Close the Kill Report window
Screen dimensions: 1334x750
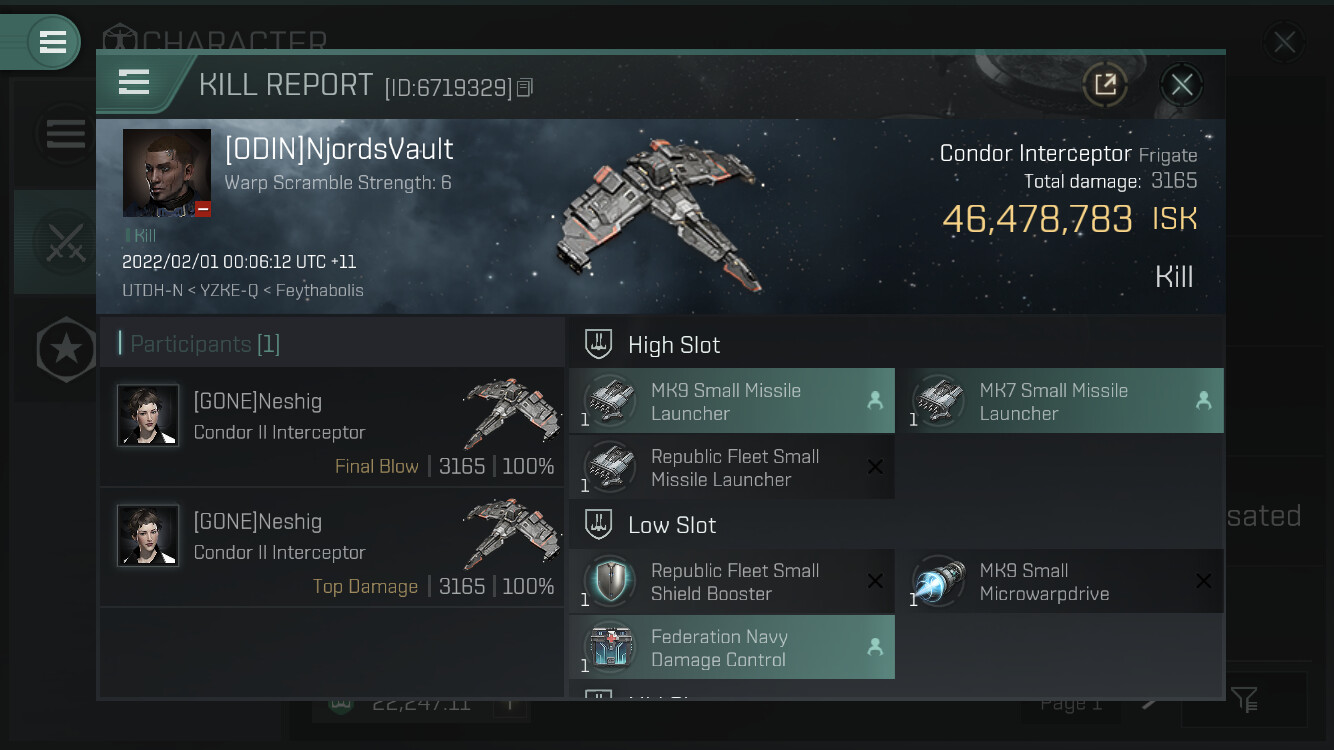pos(1181,85)
